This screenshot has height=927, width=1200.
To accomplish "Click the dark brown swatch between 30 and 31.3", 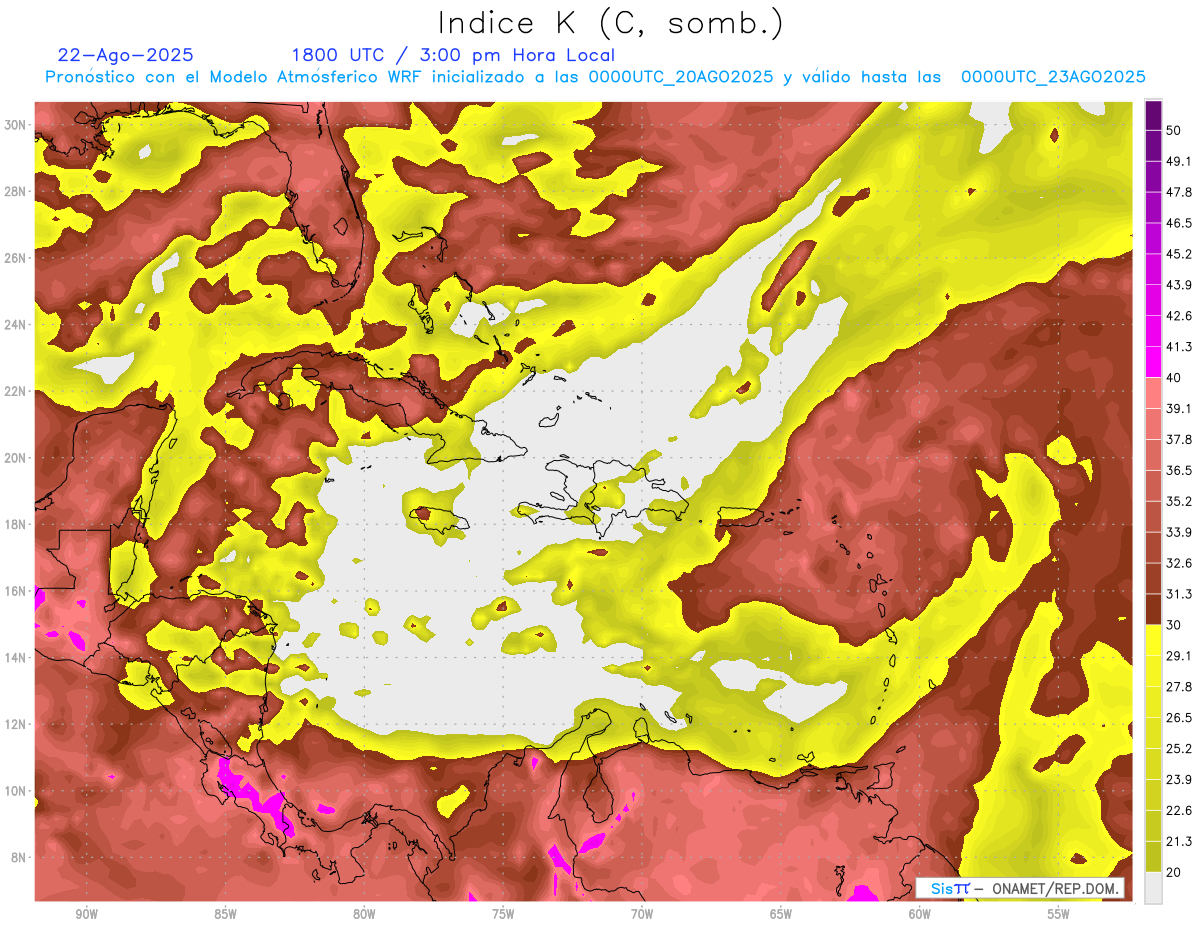I will tap(1153, 609).
